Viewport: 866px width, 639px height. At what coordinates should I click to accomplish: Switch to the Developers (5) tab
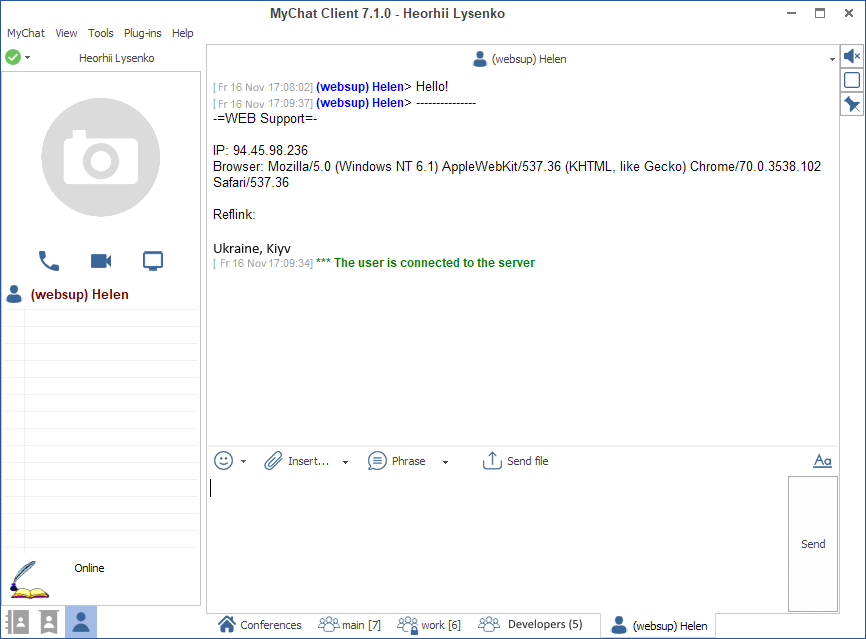click(533, 625)
